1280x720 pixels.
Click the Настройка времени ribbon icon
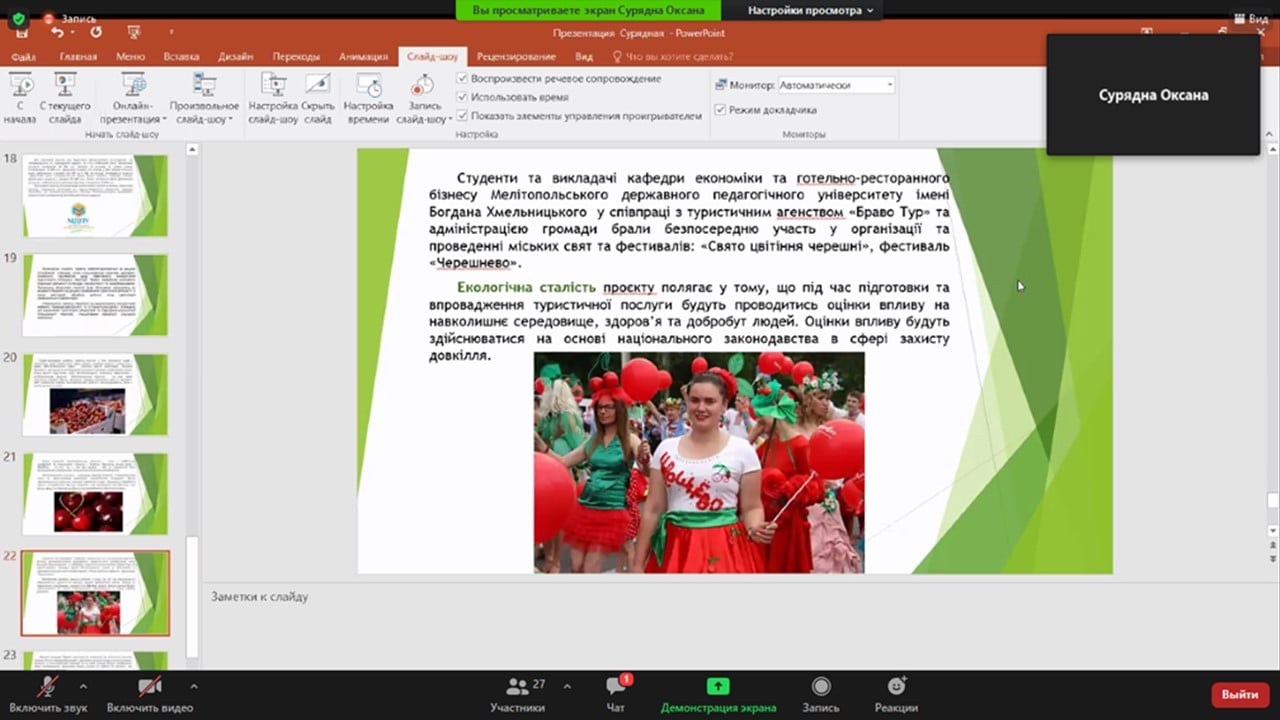pos(368,98)
